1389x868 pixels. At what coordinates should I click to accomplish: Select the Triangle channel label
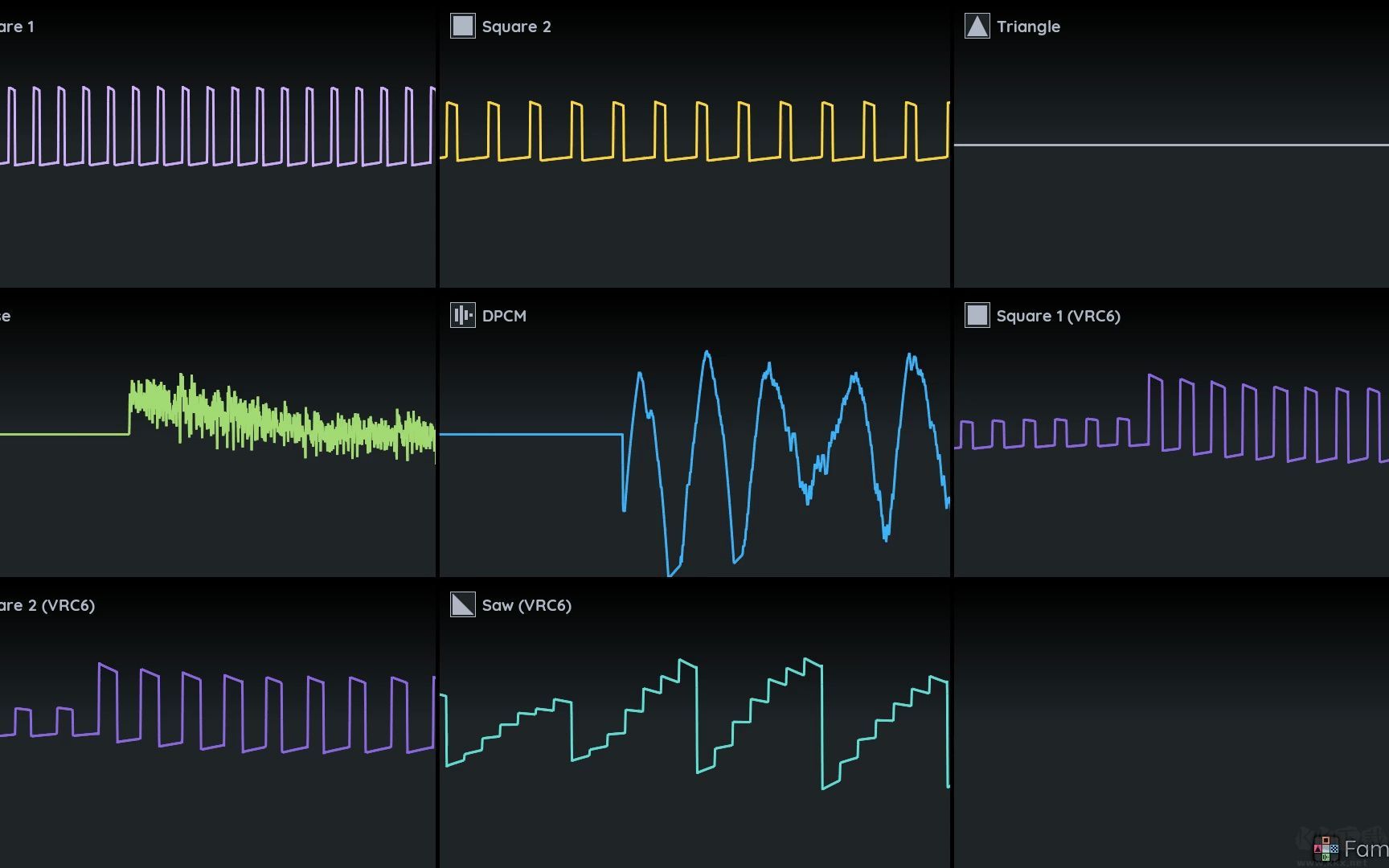click(x=1028, y=27)
